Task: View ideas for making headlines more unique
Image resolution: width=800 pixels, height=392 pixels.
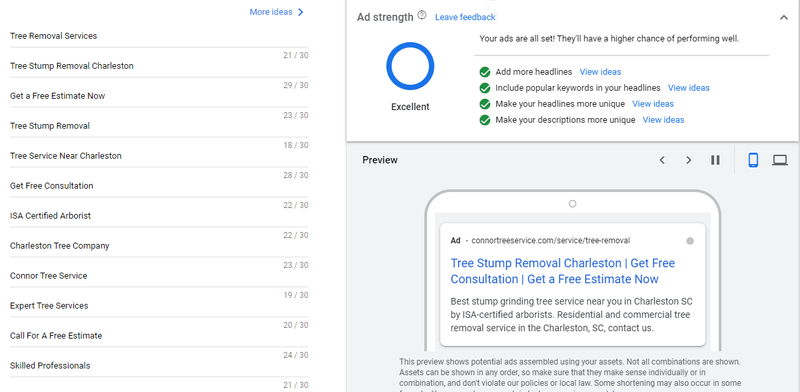Action: pyautogui.click(x=653, y=104)
